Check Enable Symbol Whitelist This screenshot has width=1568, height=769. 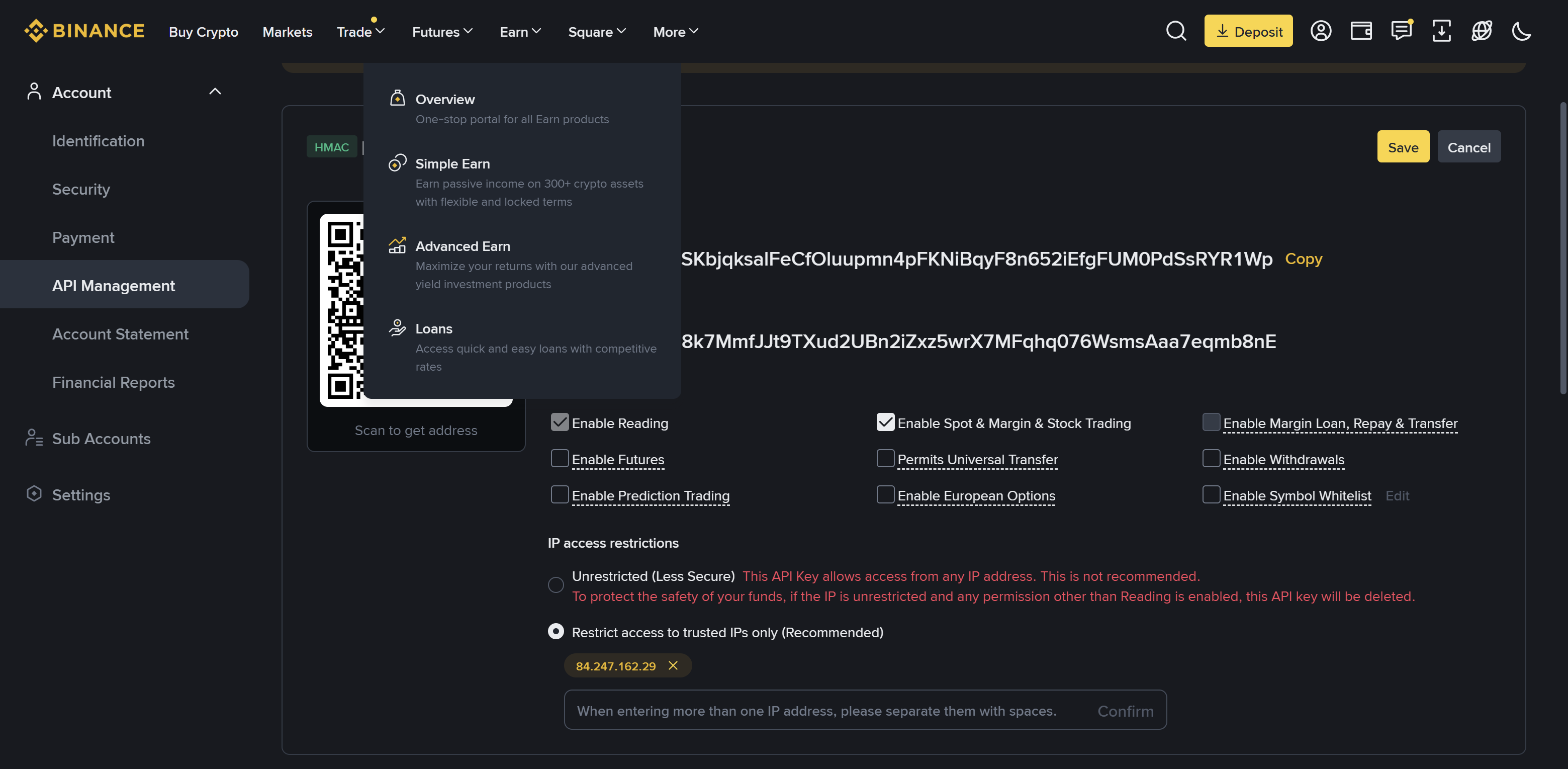[1211, 494]
